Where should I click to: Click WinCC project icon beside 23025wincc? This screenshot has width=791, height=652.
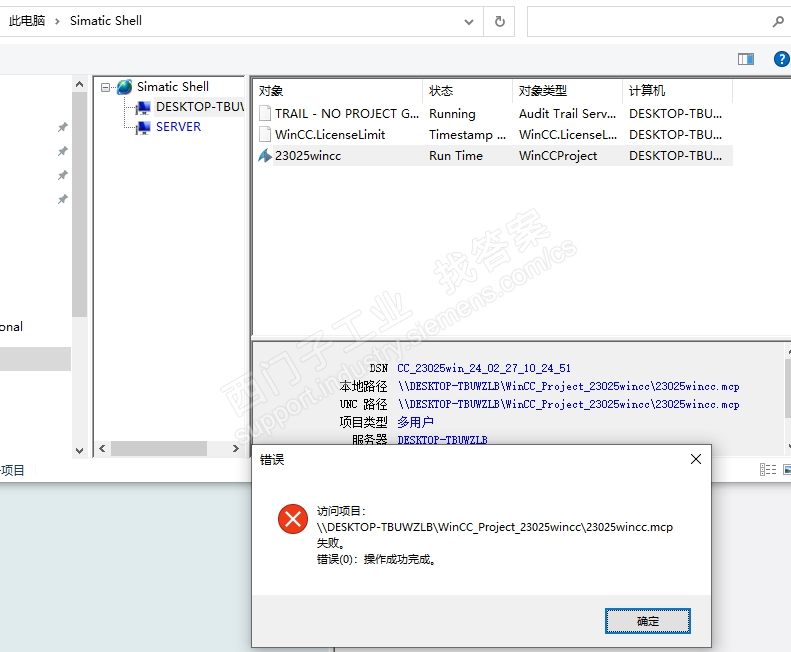[265, 155]
